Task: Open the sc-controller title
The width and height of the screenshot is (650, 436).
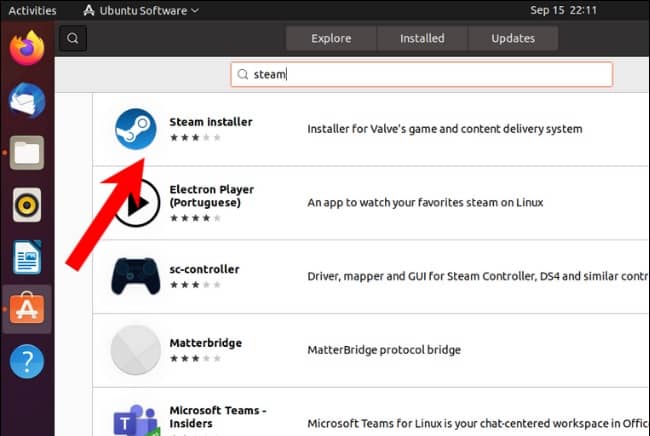Action: point(204,269)
